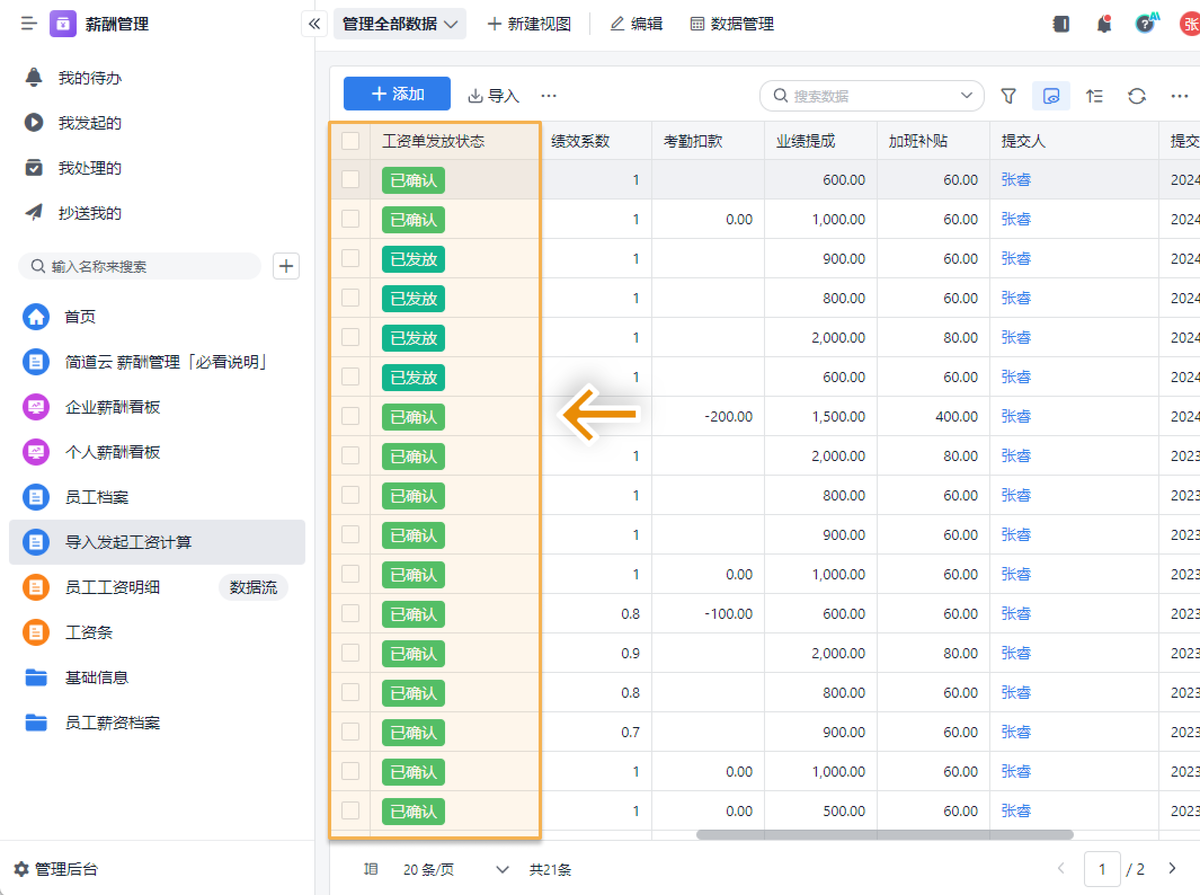Collapse the sidebar with double-chevron icon

point(315,24)
